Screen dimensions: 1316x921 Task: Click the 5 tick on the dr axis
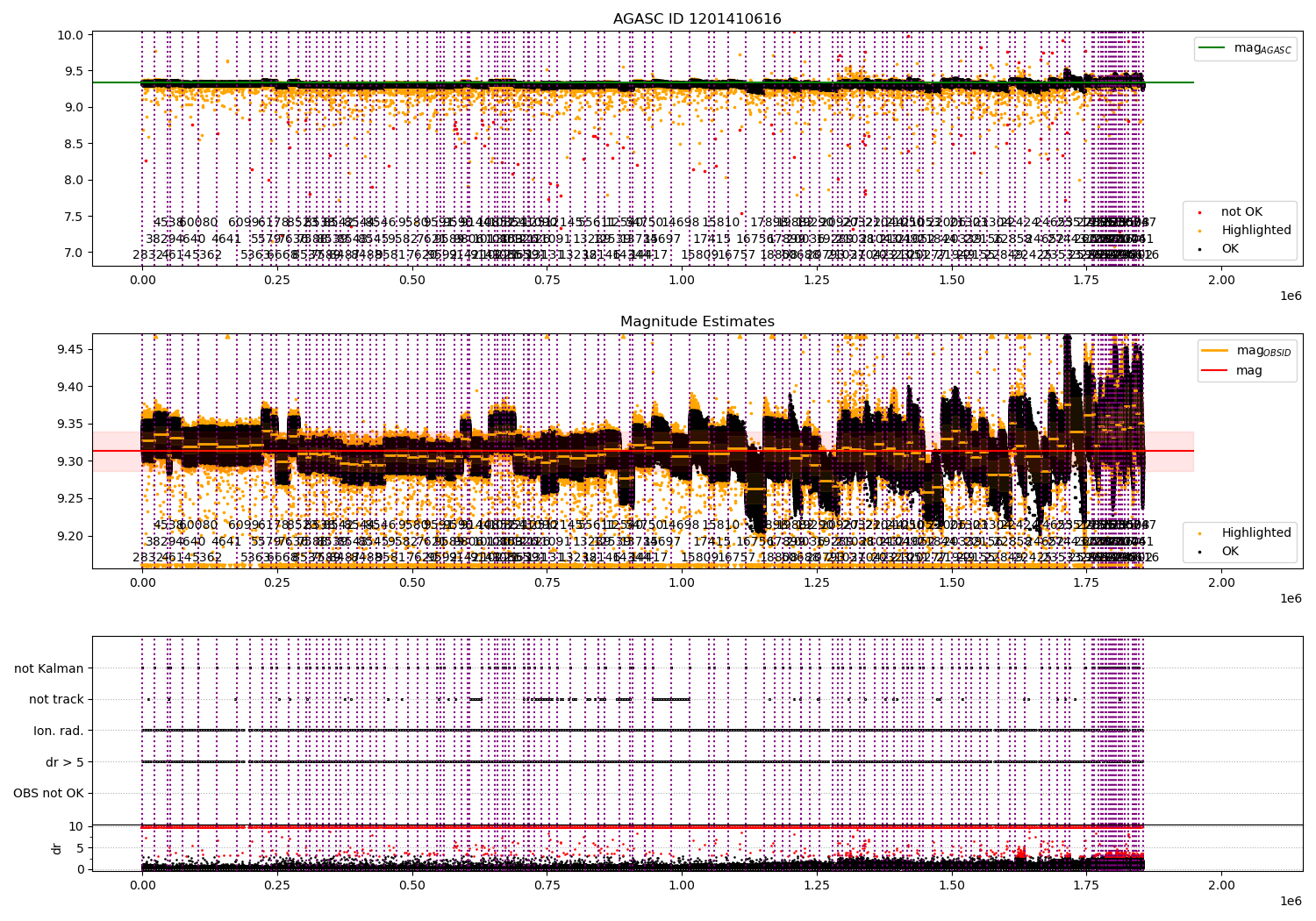(80, 848)
